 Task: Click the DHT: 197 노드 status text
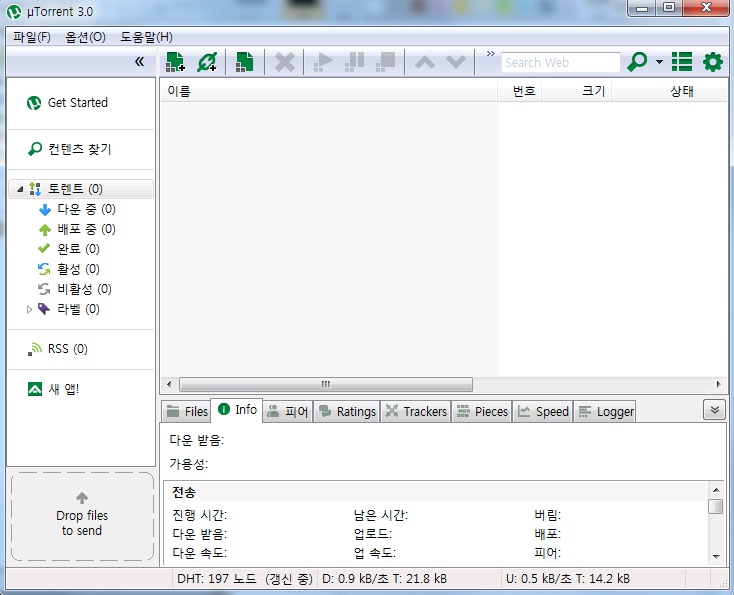[245, 579]
